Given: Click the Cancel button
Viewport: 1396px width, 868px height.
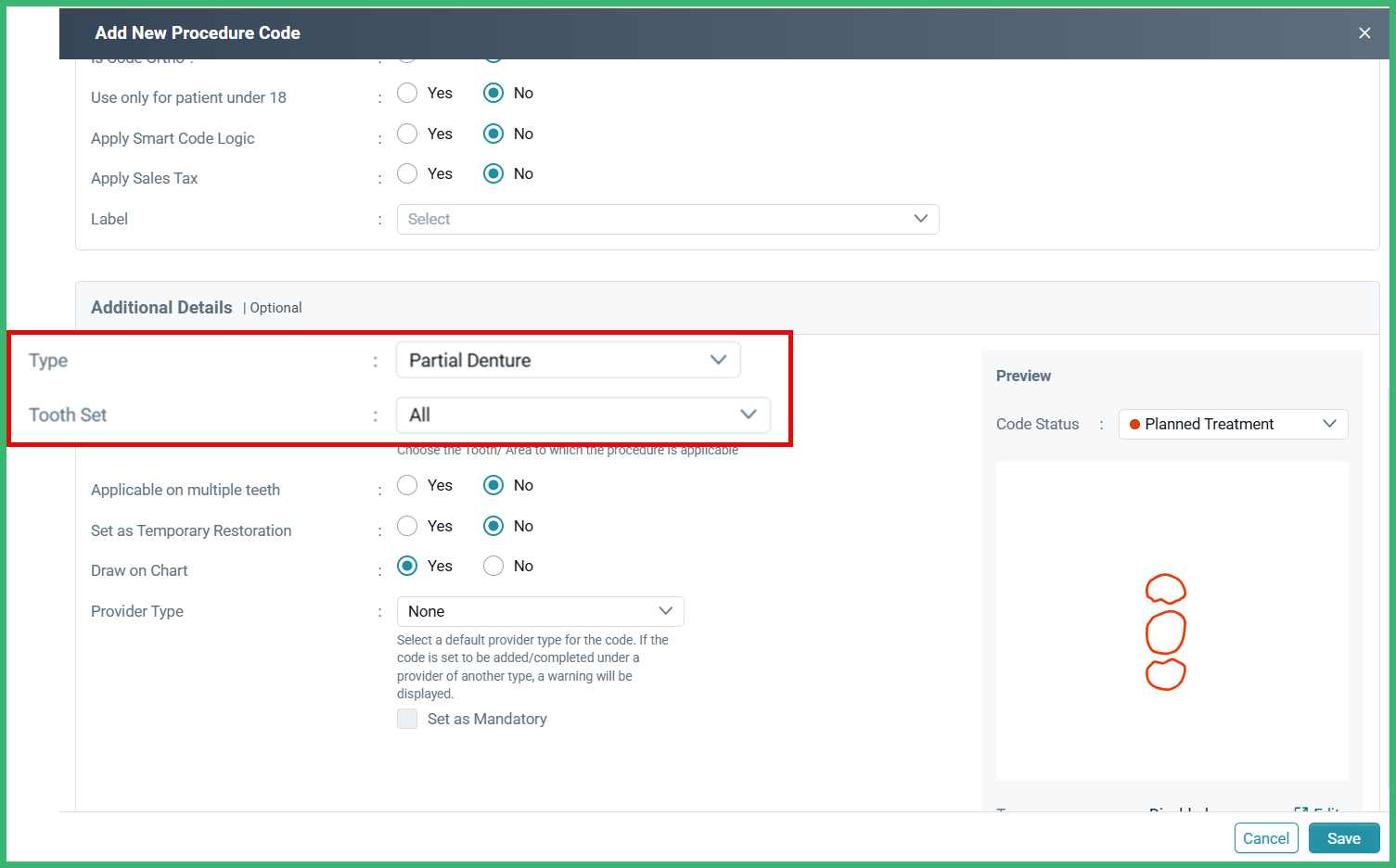Looking at the screenshot, I should click(x=1266, y=837).
